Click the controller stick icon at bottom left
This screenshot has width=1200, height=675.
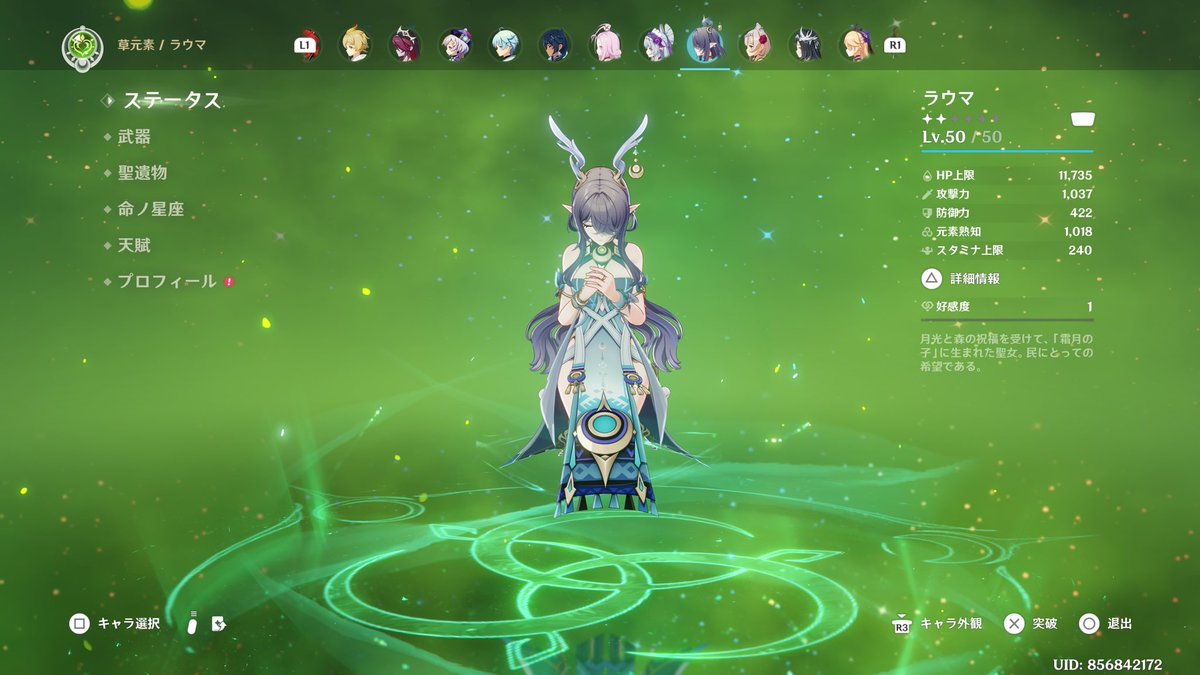pos(192,622)
